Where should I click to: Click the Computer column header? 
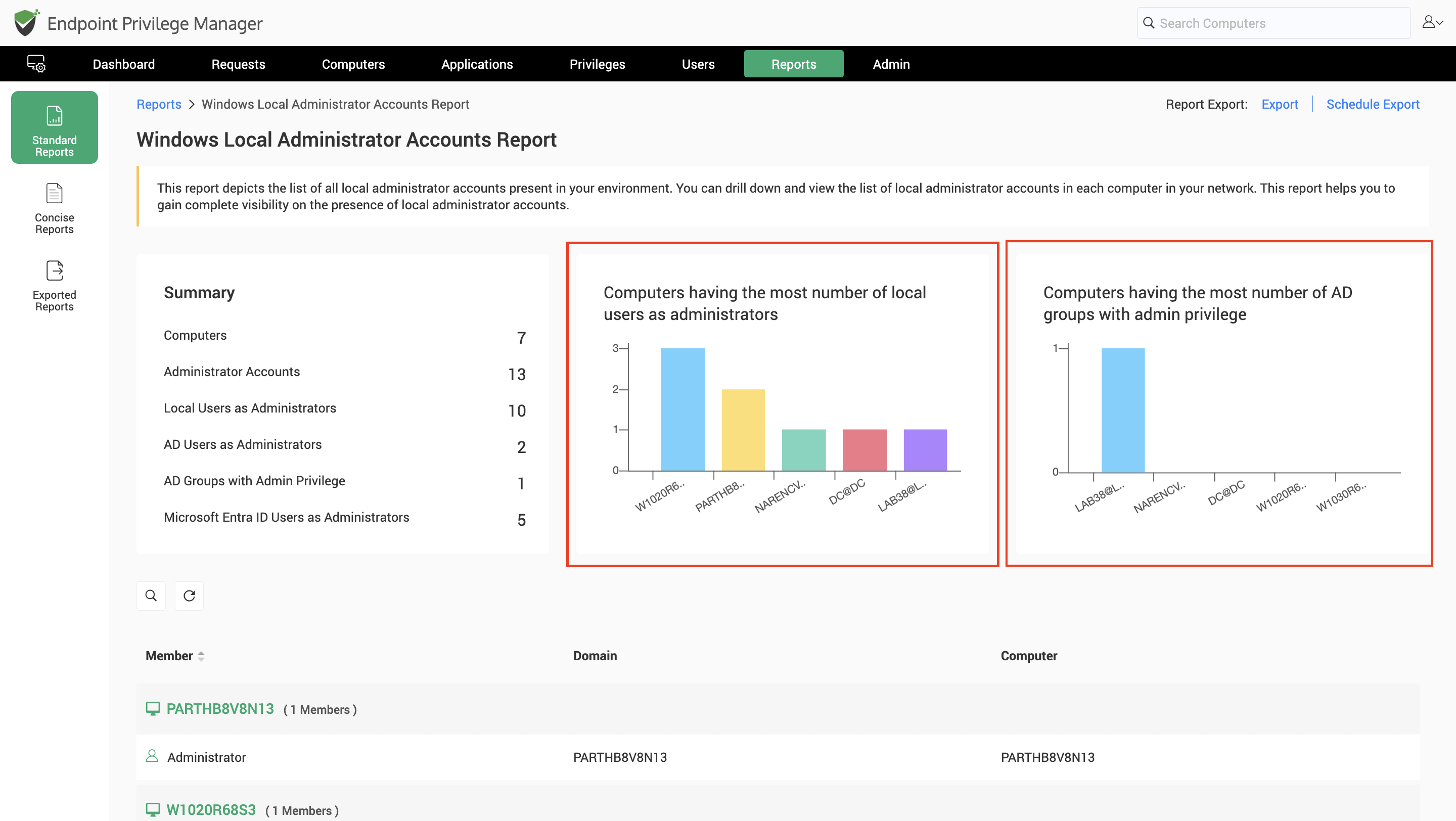pyautogui.click(x=1029, y=656)
